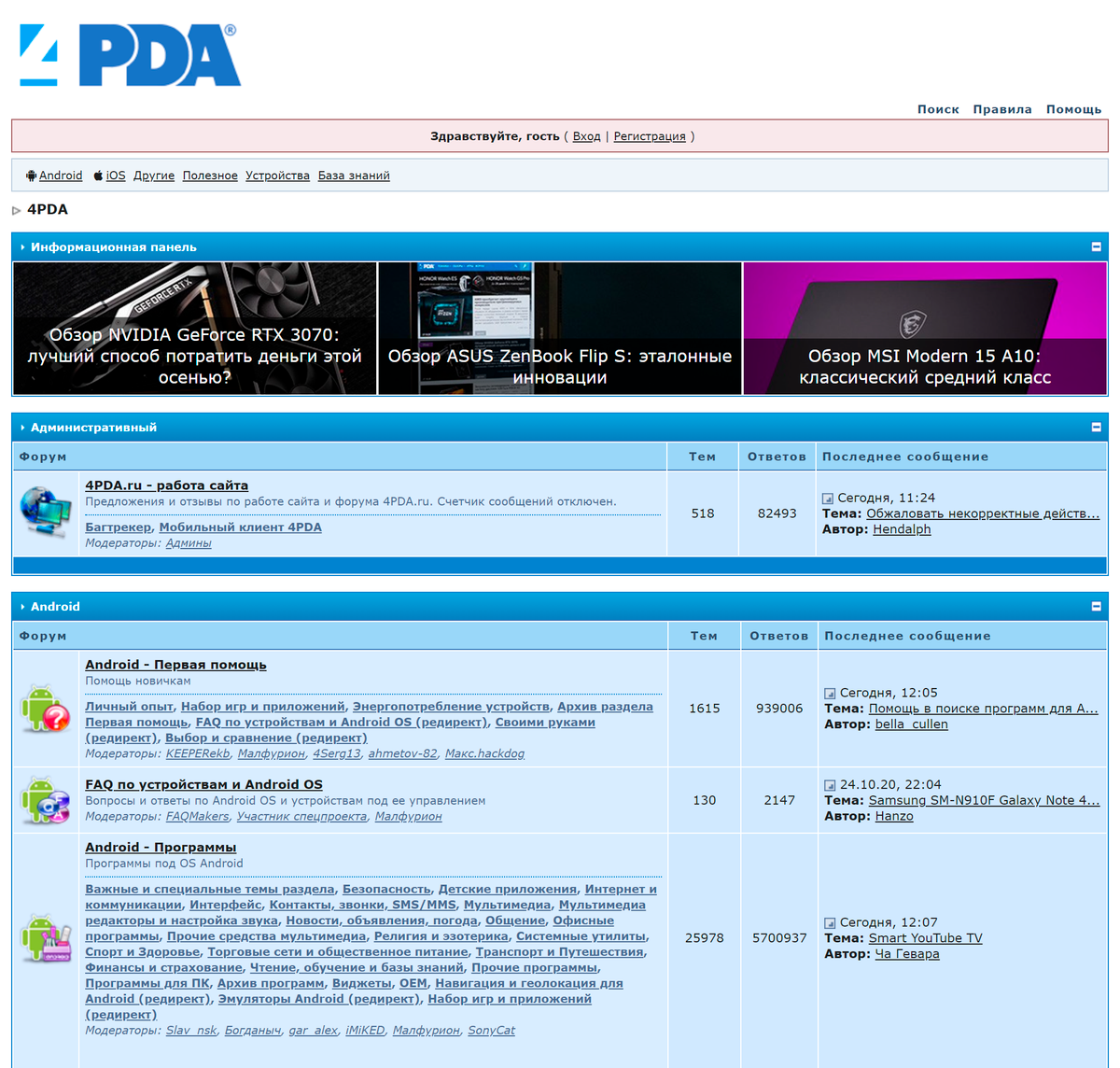
Task: Collapse the Административный section
Action: 1096,428
